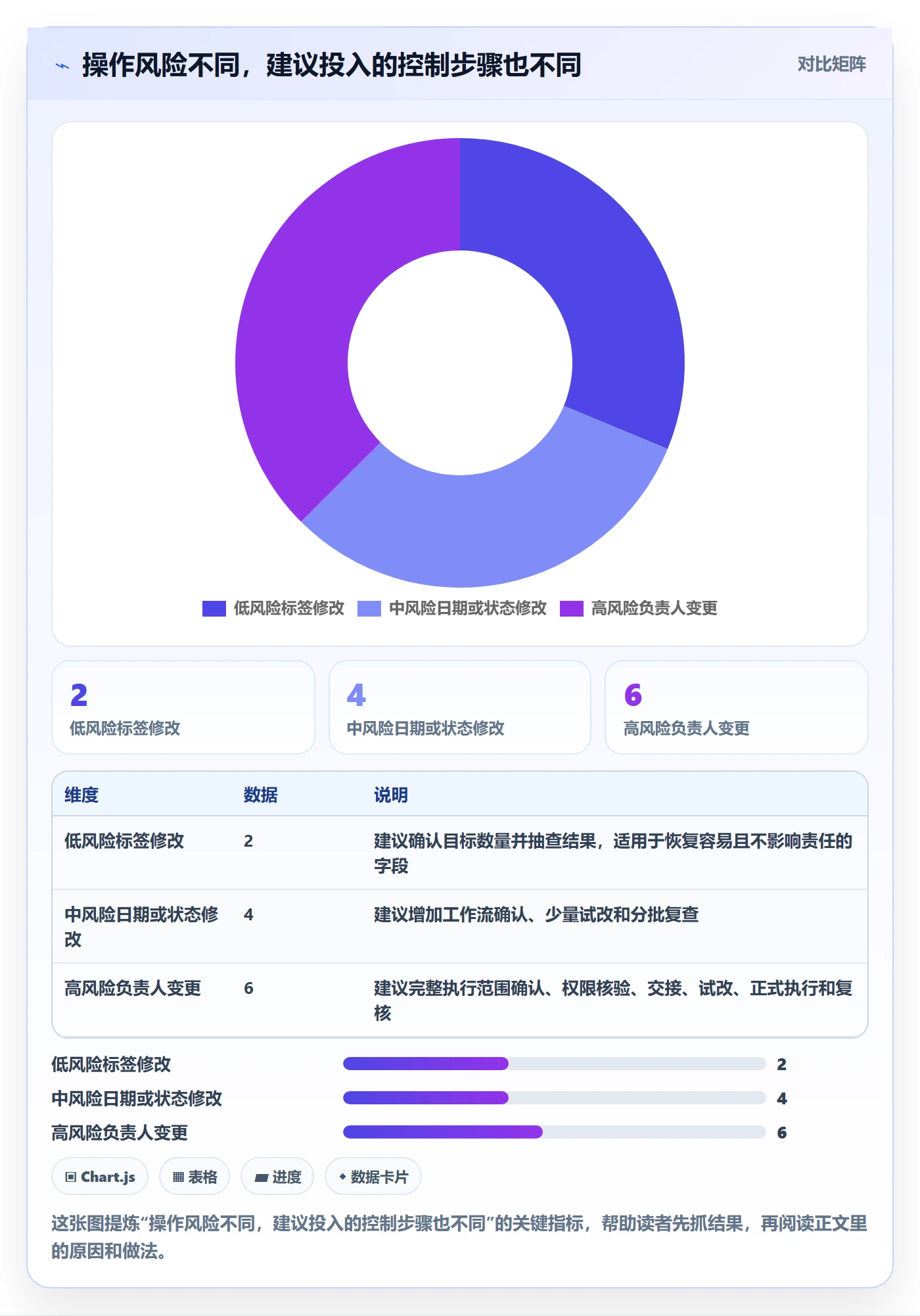Click the 数据卡片 tag chip
Image resolution: width=920 pixels, height=1316 pixels.
373,1177
